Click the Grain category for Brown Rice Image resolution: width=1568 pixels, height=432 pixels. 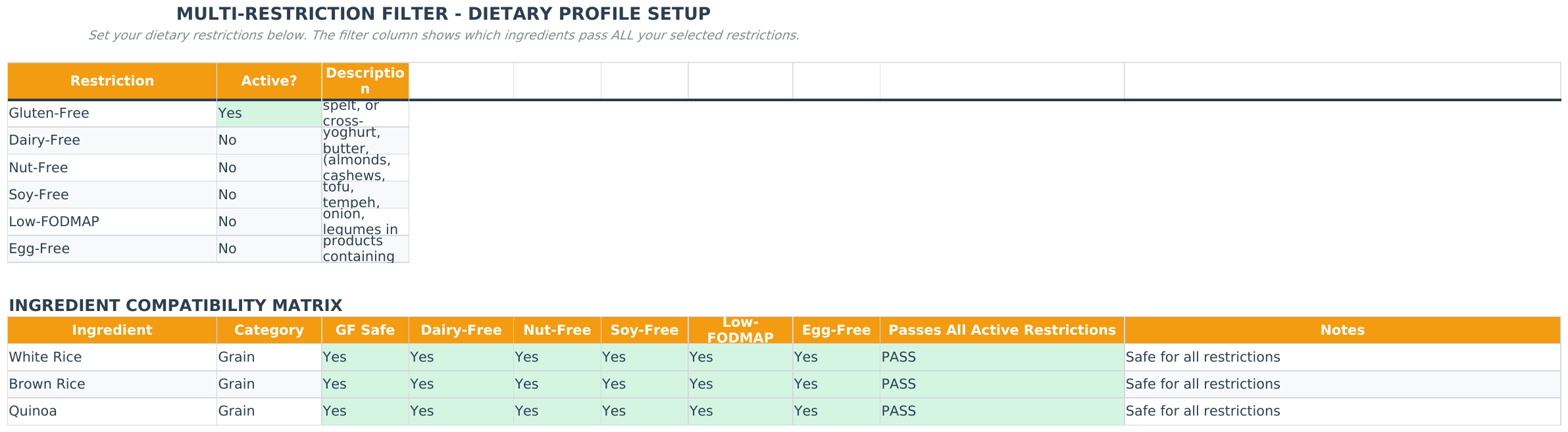[x=269, y=384]
